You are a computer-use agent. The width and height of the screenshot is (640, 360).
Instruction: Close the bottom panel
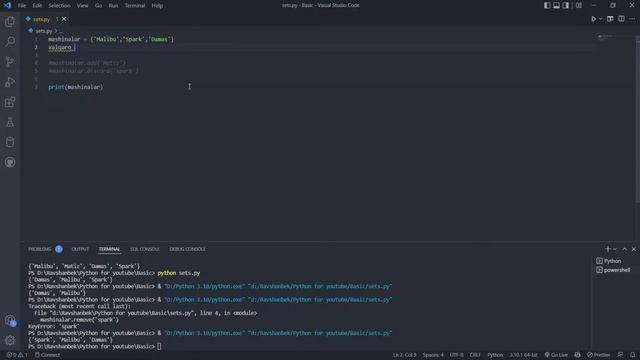(x=634, y=249)
